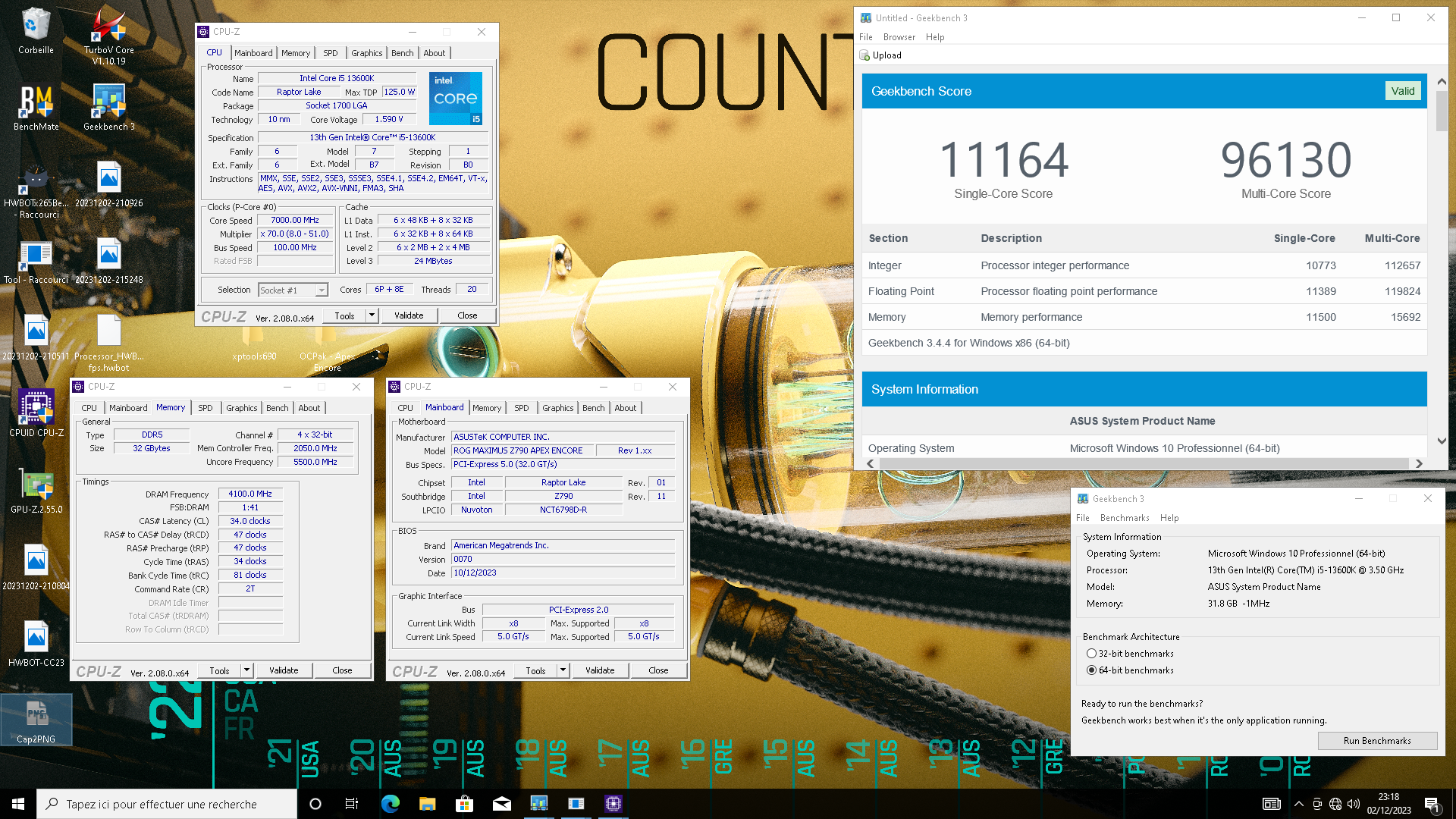1456x819 pixels.
Task: Launch GPU-Z.2.55.0 desktop icon
Action: click(36, 490)
